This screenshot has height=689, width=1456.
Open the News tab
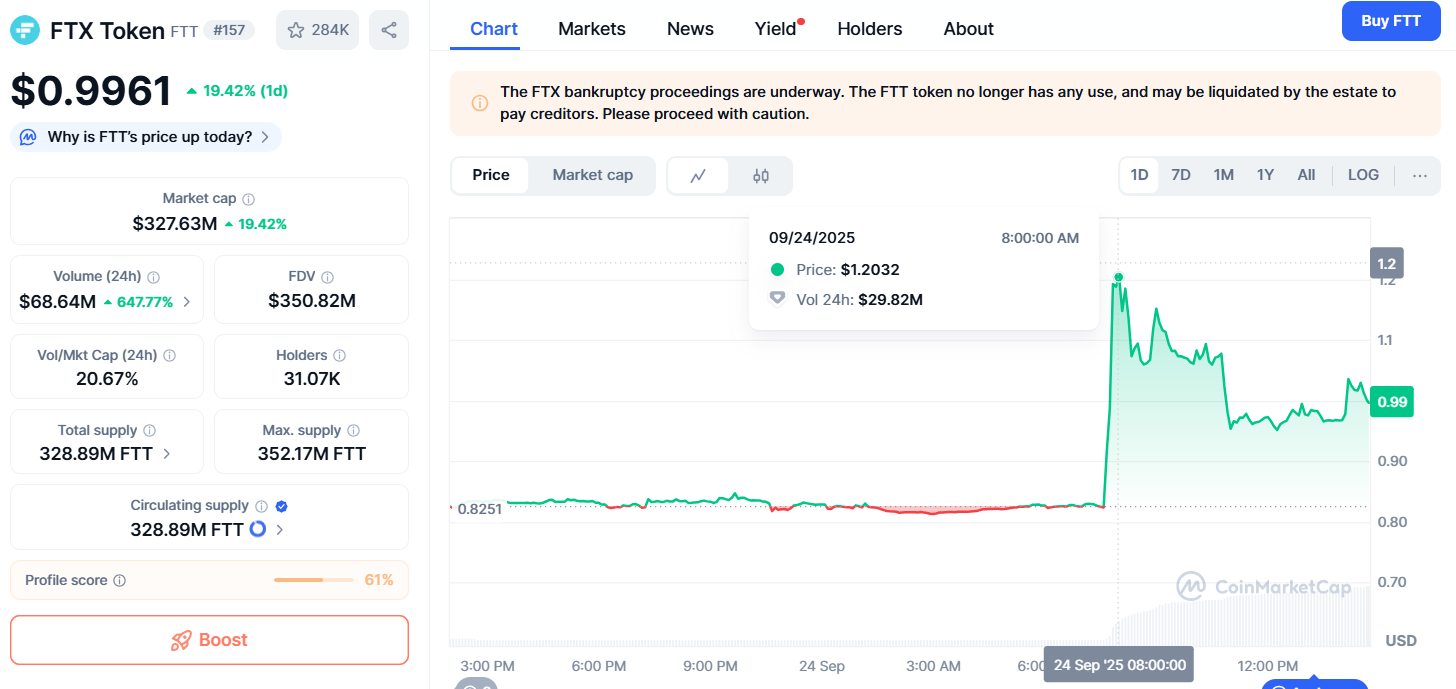coord(690,29)
